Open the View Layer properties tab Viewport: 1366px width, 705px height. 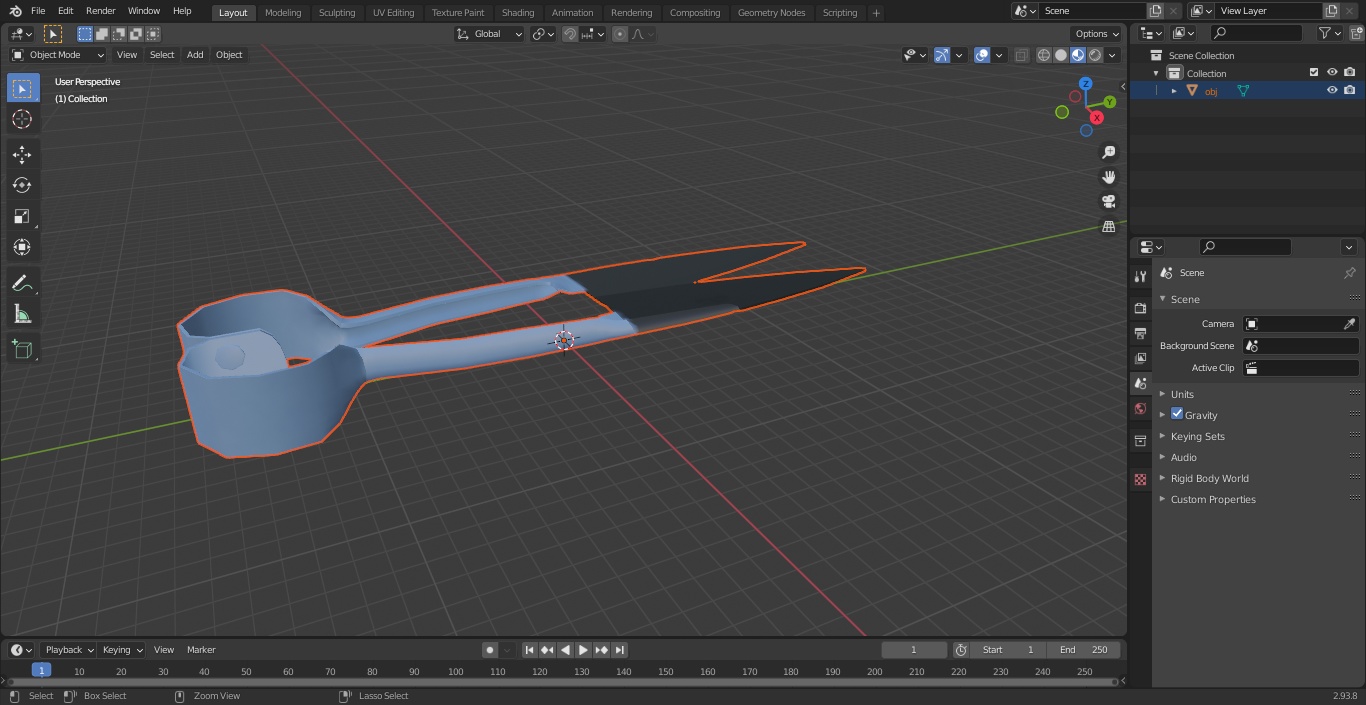tap(1140, 358)
